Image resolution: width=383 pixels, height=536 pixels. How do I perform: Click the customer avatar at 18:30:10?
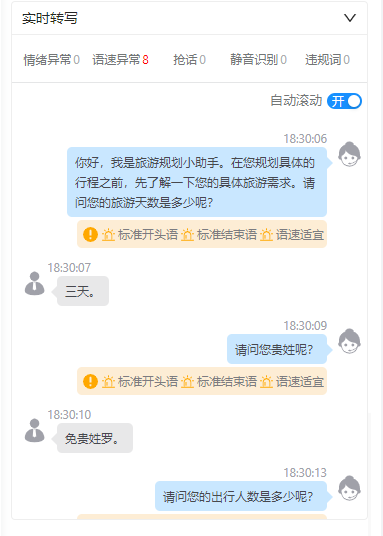coord(35,430)
